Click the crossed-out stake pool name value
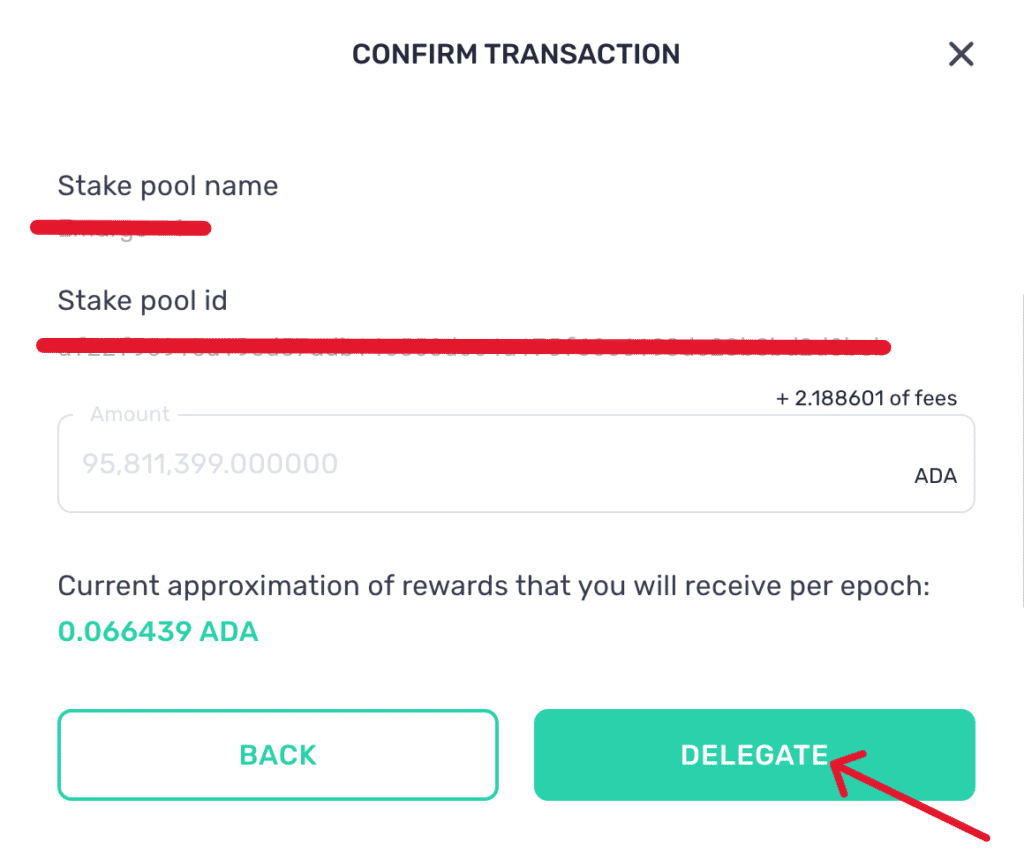Screen dimensions: 1024x860 120,228
